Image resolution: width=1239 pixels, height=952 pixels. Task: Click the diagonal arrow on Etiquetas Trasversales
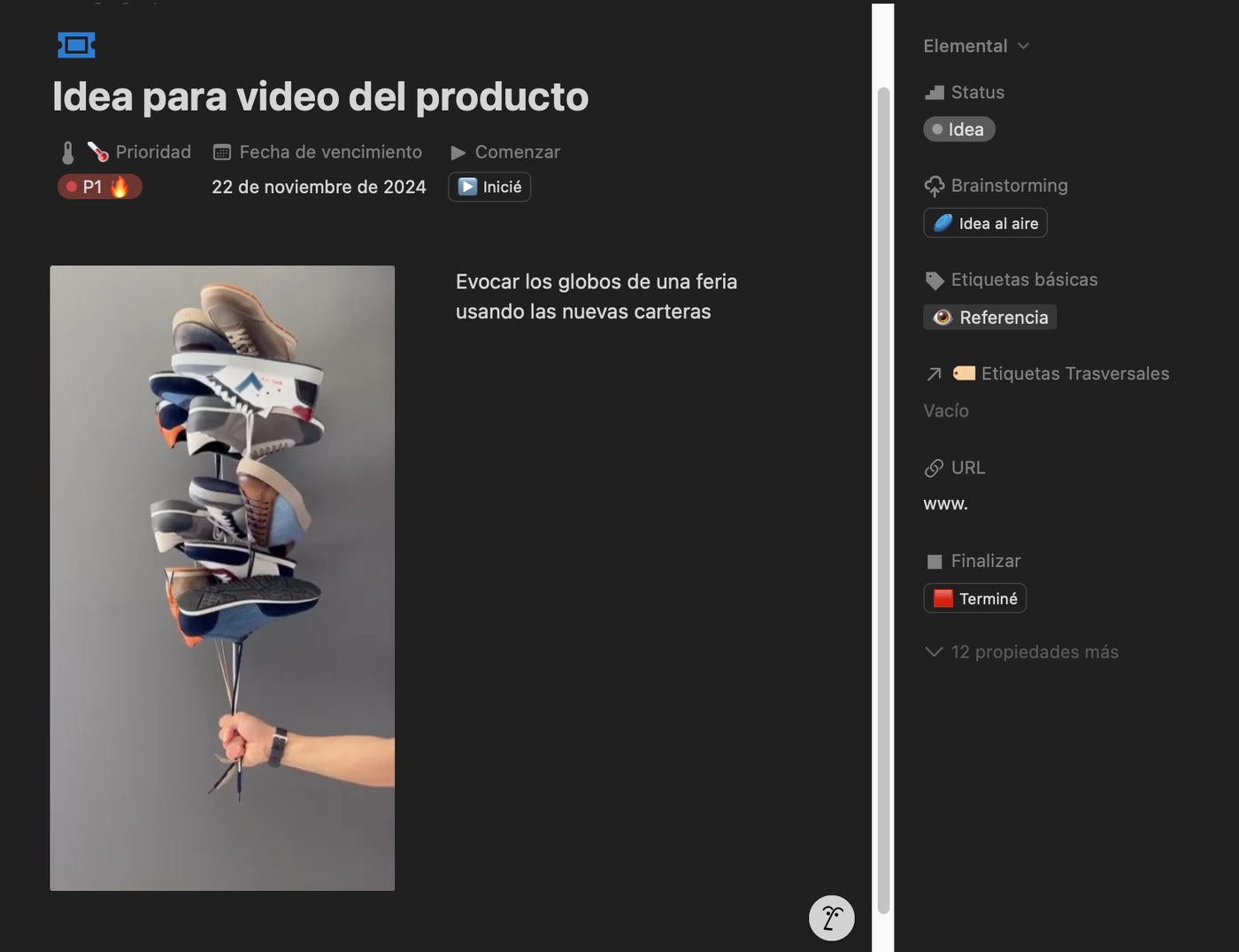click(x=935, y=373)
